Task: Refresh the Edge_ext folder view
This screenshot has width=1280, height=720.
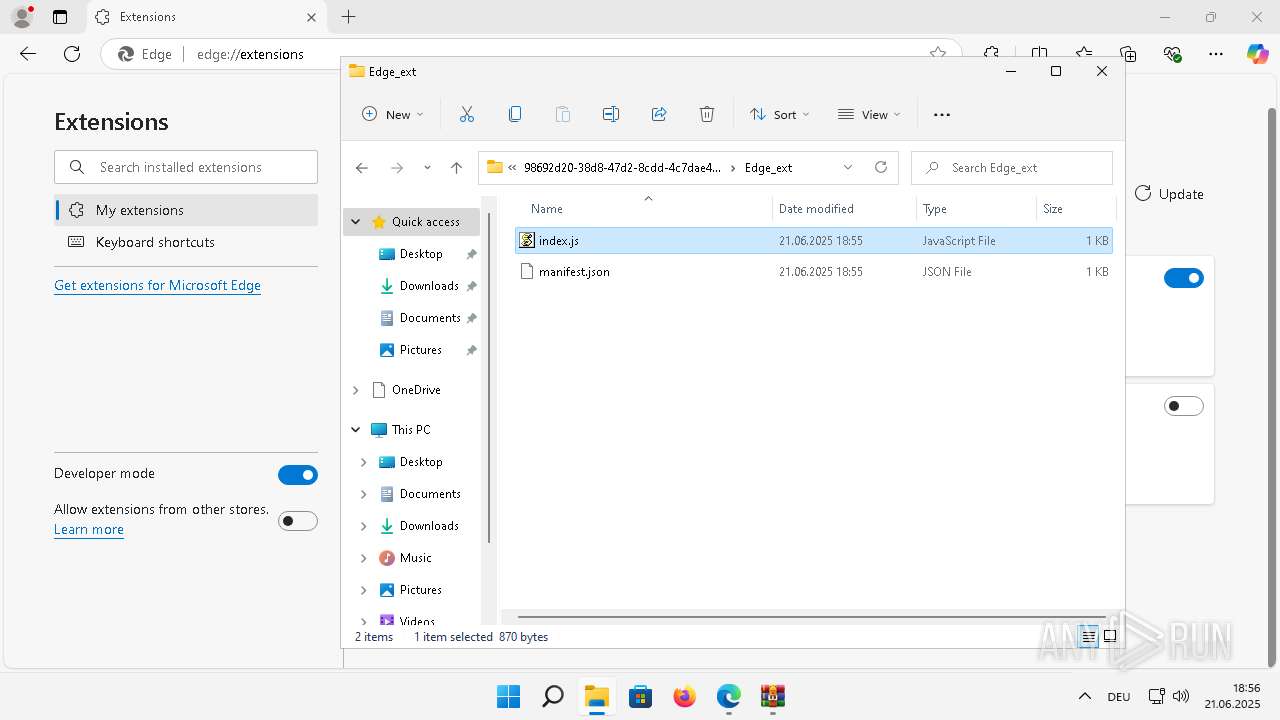Action: 881,167
